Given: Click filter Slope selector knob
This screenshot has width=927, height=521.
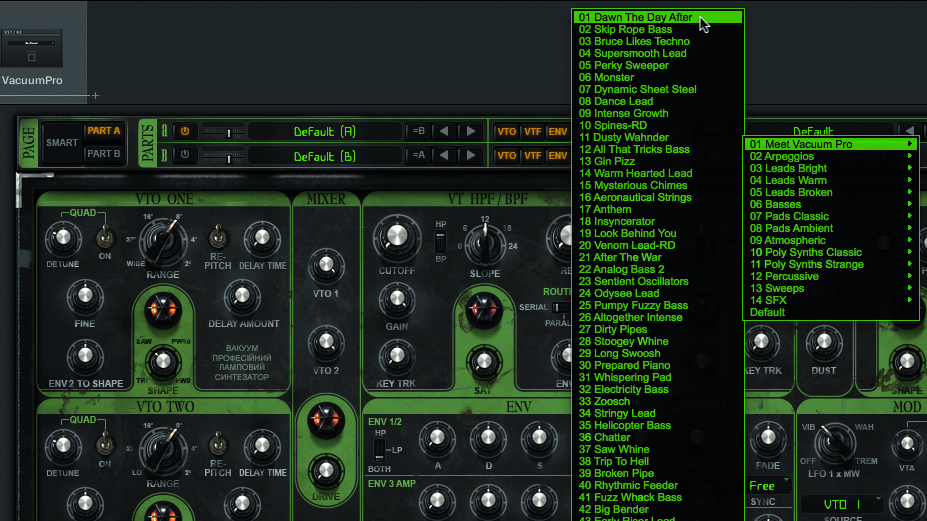Looking at the screenshot, I should tap(485, 244).
